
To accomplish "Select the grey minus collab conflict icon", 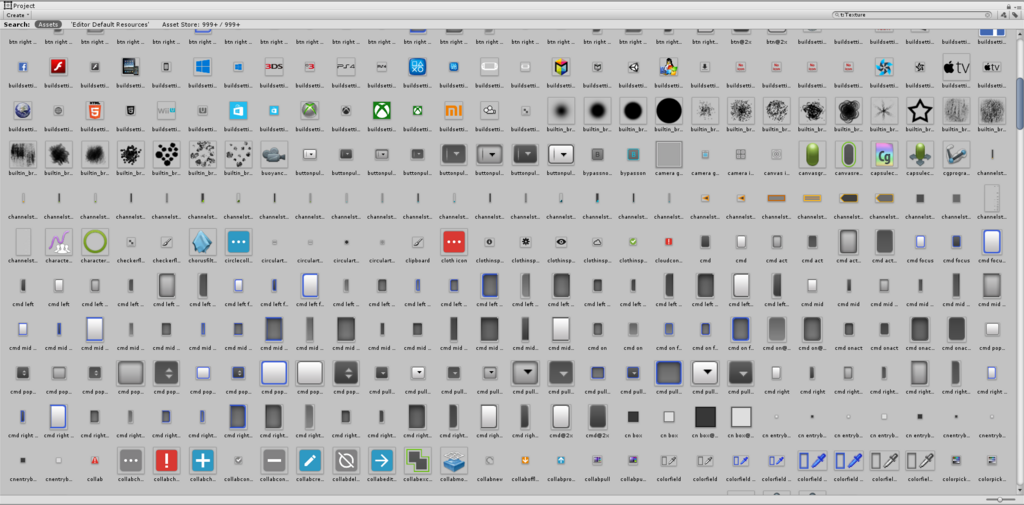I will coord(274,461).
